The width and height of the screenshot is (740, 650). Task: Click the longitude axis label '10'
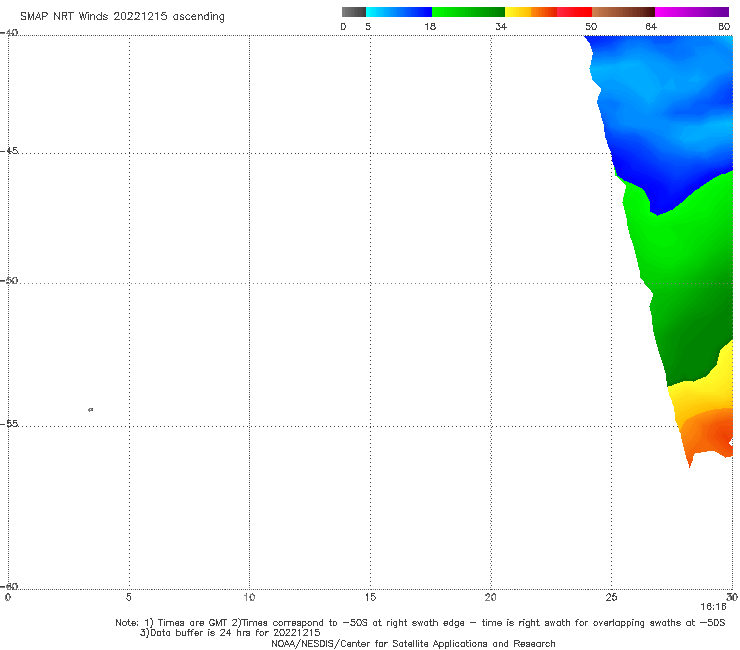coord(249,597)
